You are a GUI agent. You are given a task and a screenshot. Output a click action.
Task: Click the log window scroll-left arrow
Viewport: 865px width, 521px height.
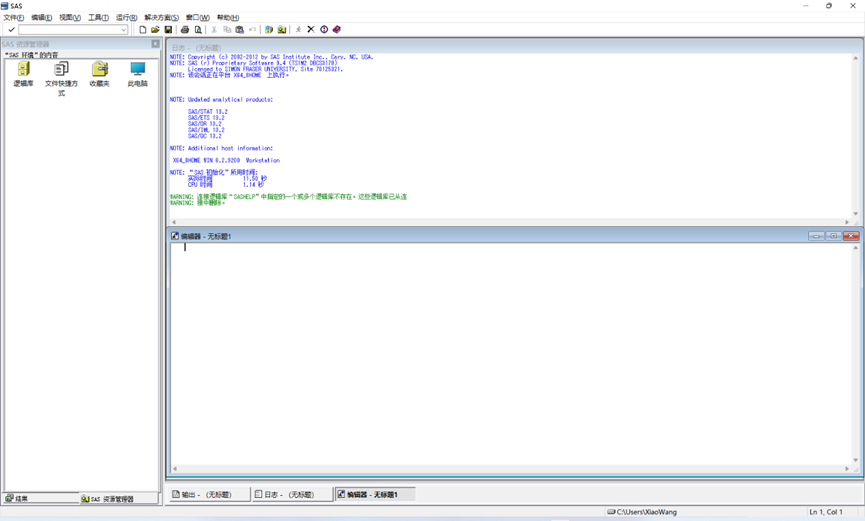click(x=174, y=222)
